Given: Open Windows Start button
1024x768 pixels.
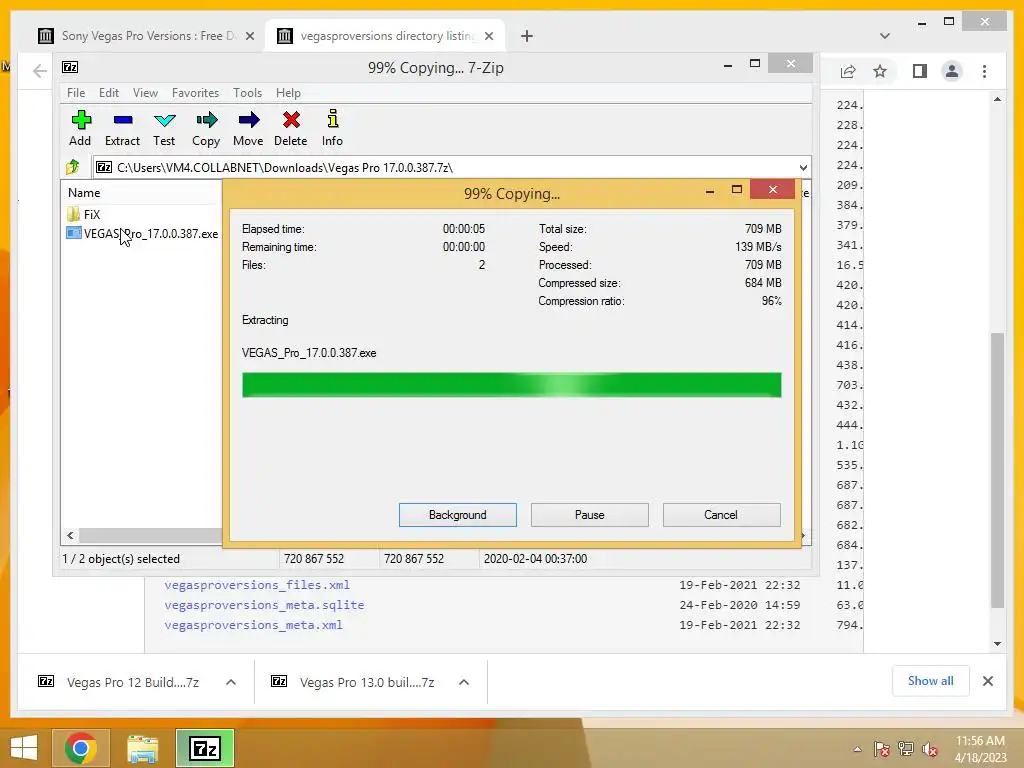Looking at the screenshot, I should point(24,748).
